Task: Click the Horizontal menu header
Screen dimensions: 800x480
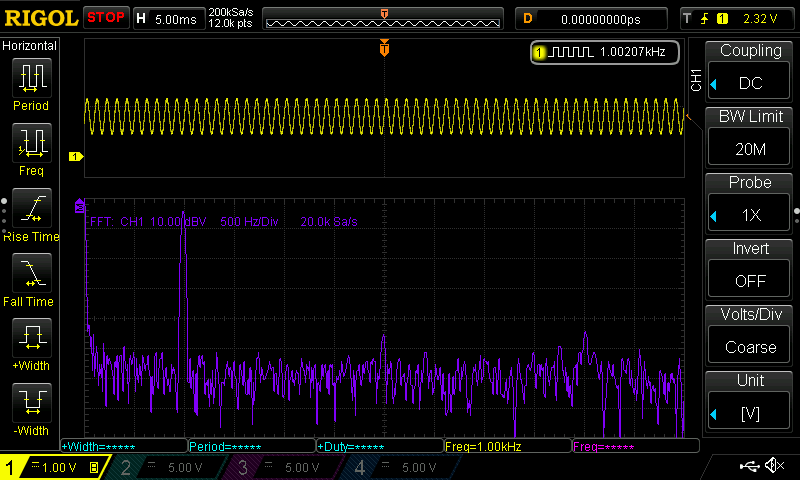Action: [30, 46]
